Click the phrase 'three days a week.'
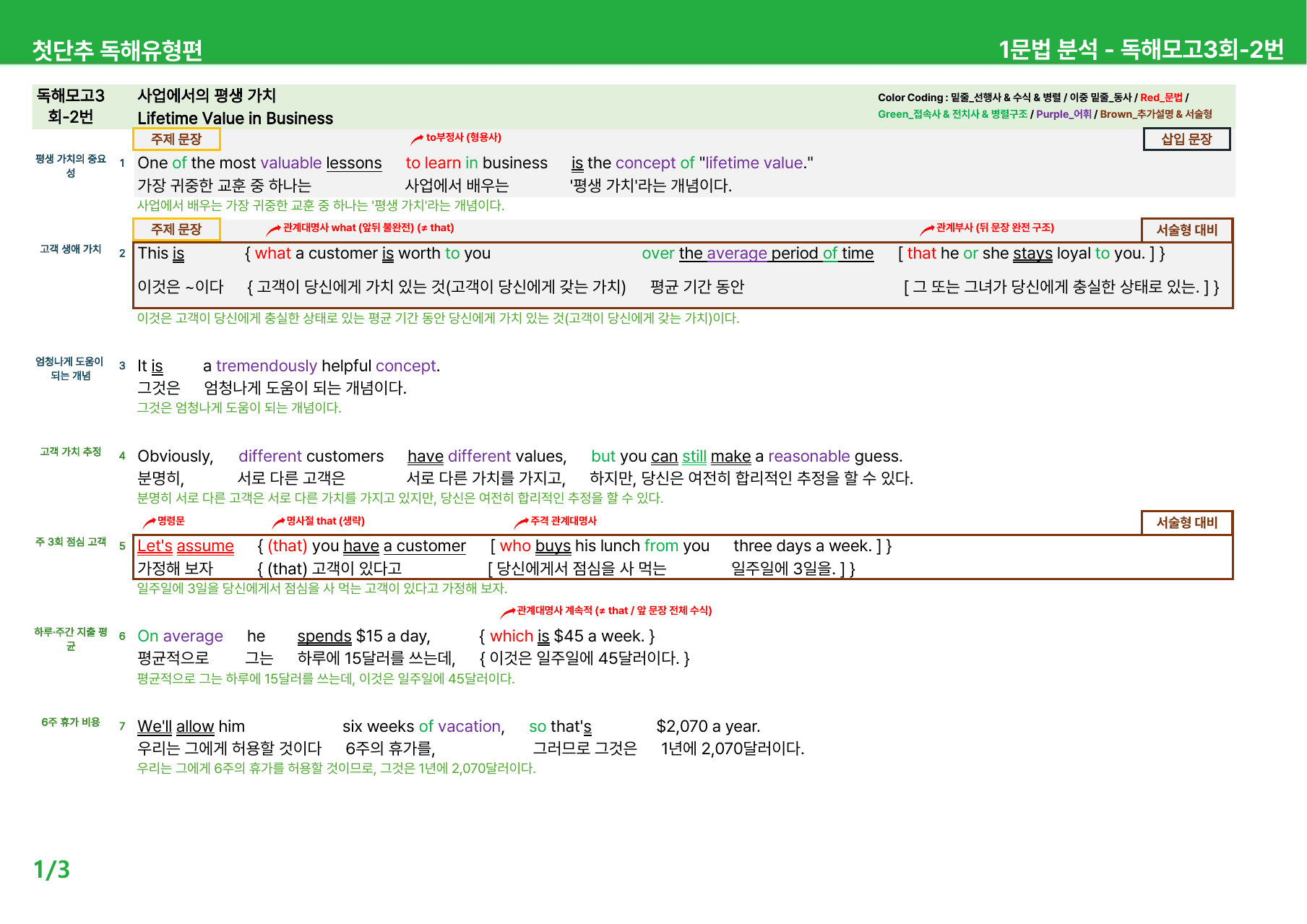This screenshot has height=924, width=1307. (x=803, y=546)
